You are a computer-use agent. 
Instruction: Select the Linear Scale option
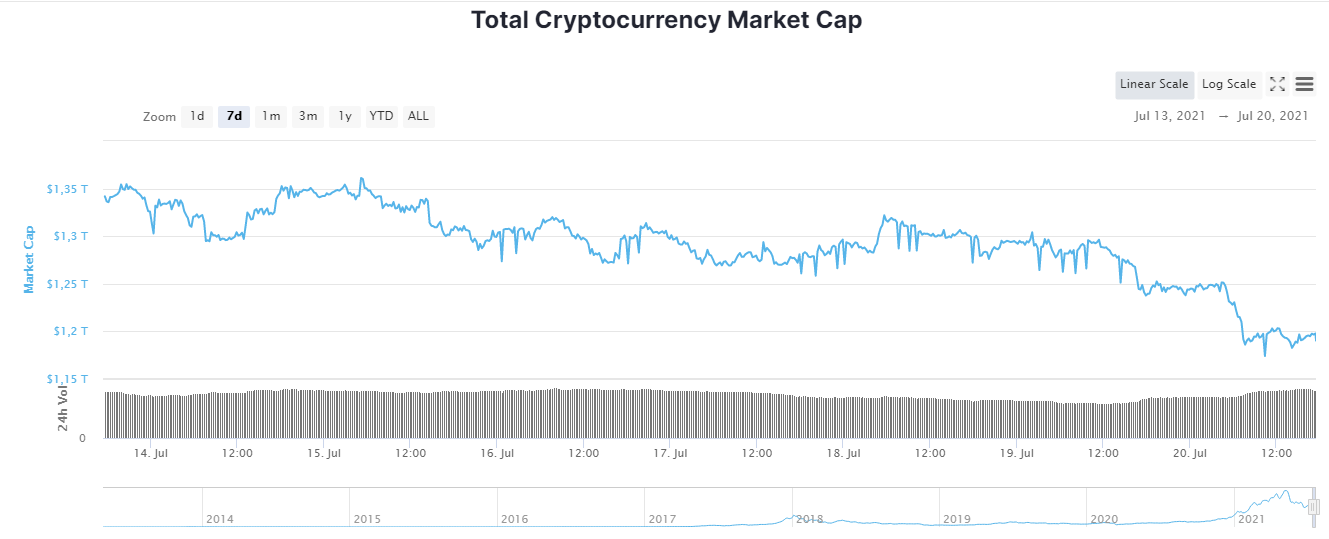(x=1154, y=84)
